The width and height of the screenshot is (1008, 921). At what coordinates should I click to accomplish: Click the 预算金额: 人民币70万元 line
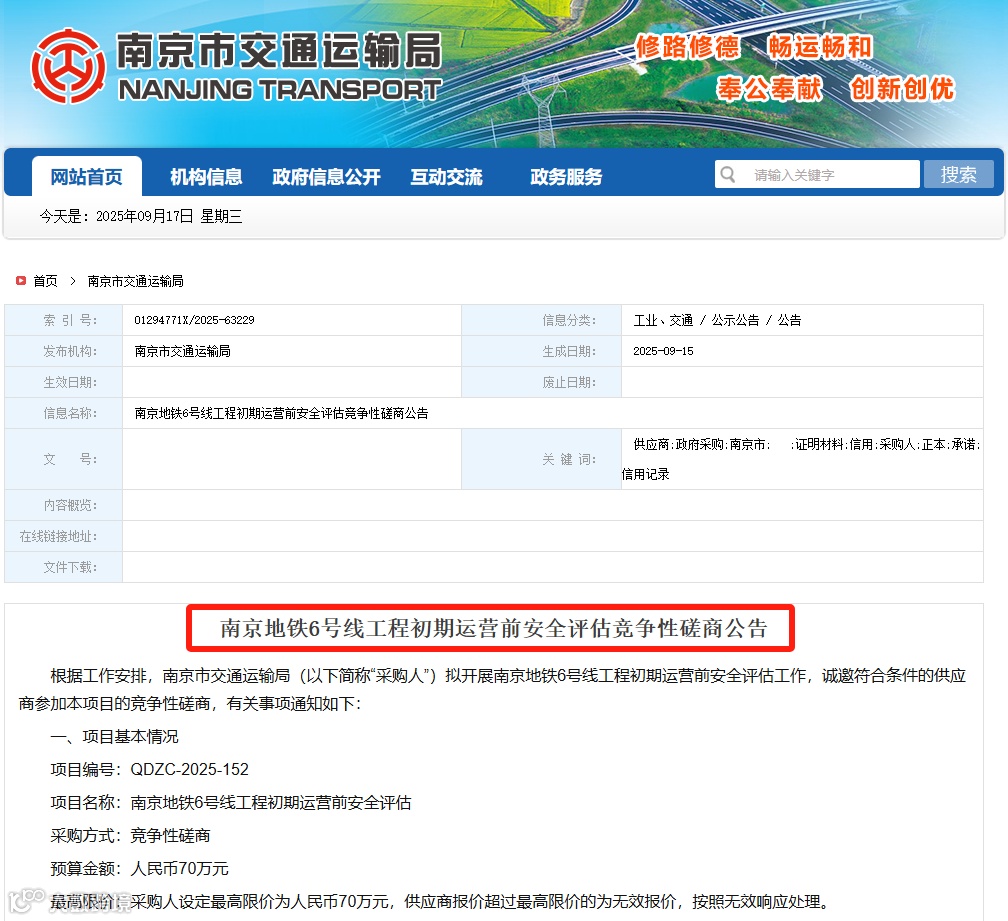[x=140, y=868]
